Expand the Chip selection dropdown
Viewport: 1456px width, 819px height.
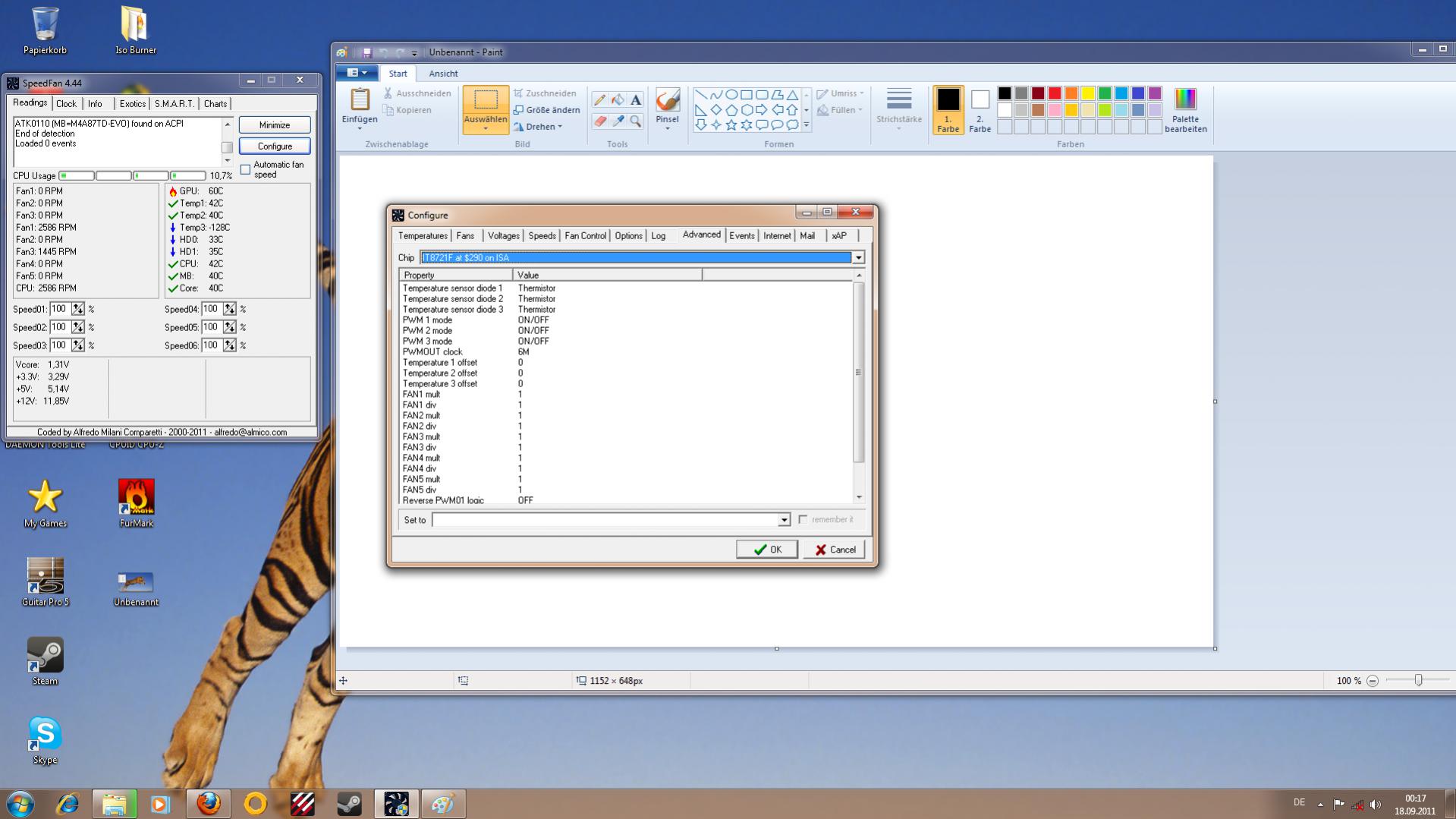[x=858, y=257]
